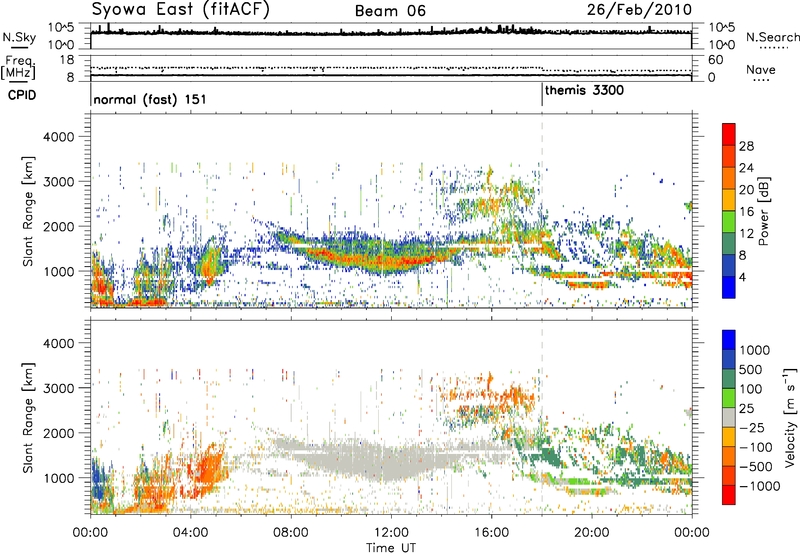Select the bright blue bottom Power colorbar segment
Screen dimensions: 800x554
[x=729, y=287]
